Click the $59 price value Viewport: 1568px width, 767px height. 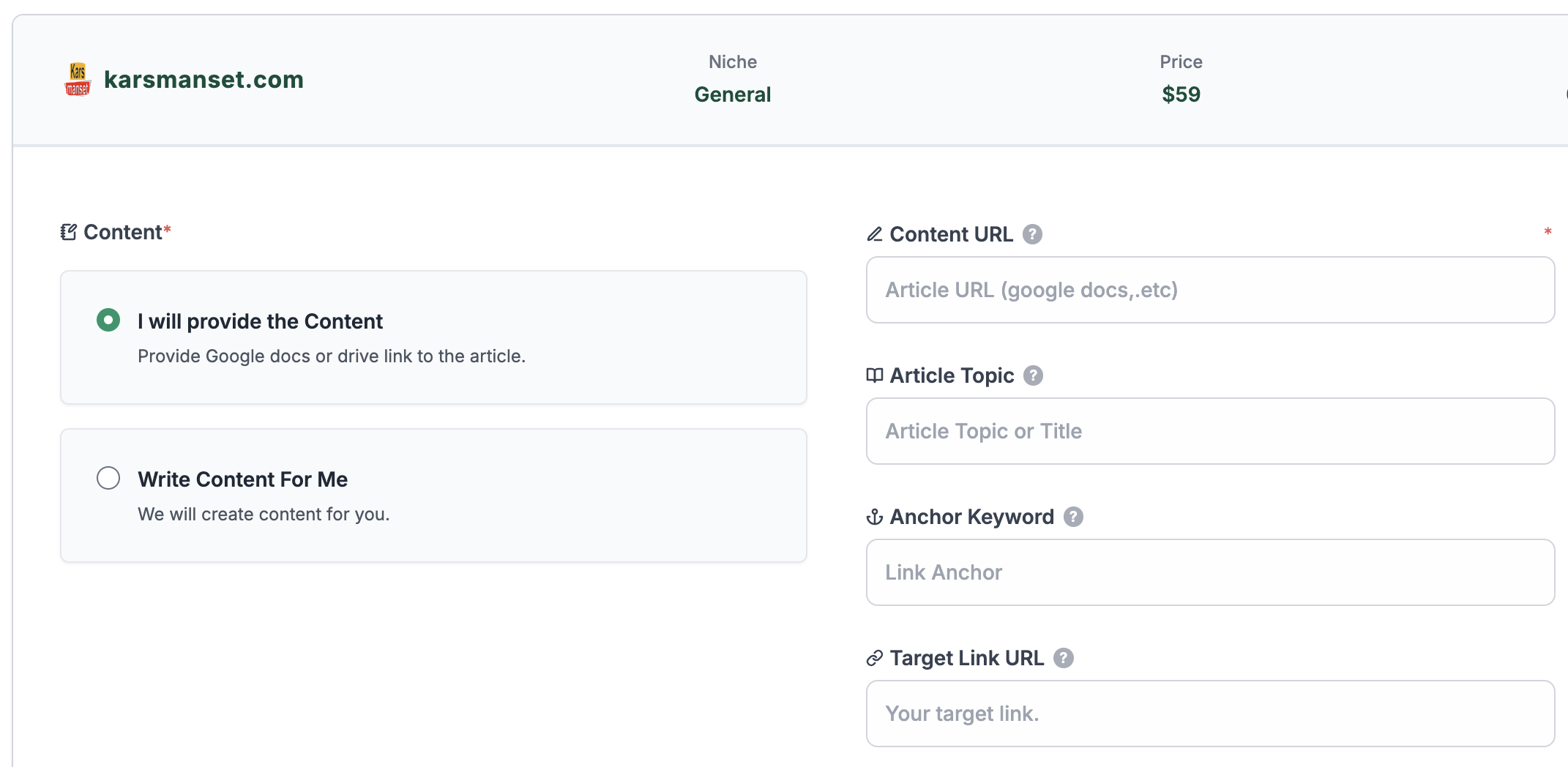[1181, 94]
